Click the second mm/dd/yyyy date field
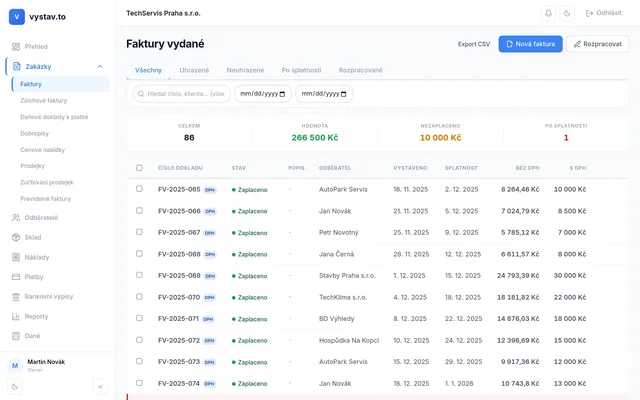This screenshot has height=400, width=640. 324,94
